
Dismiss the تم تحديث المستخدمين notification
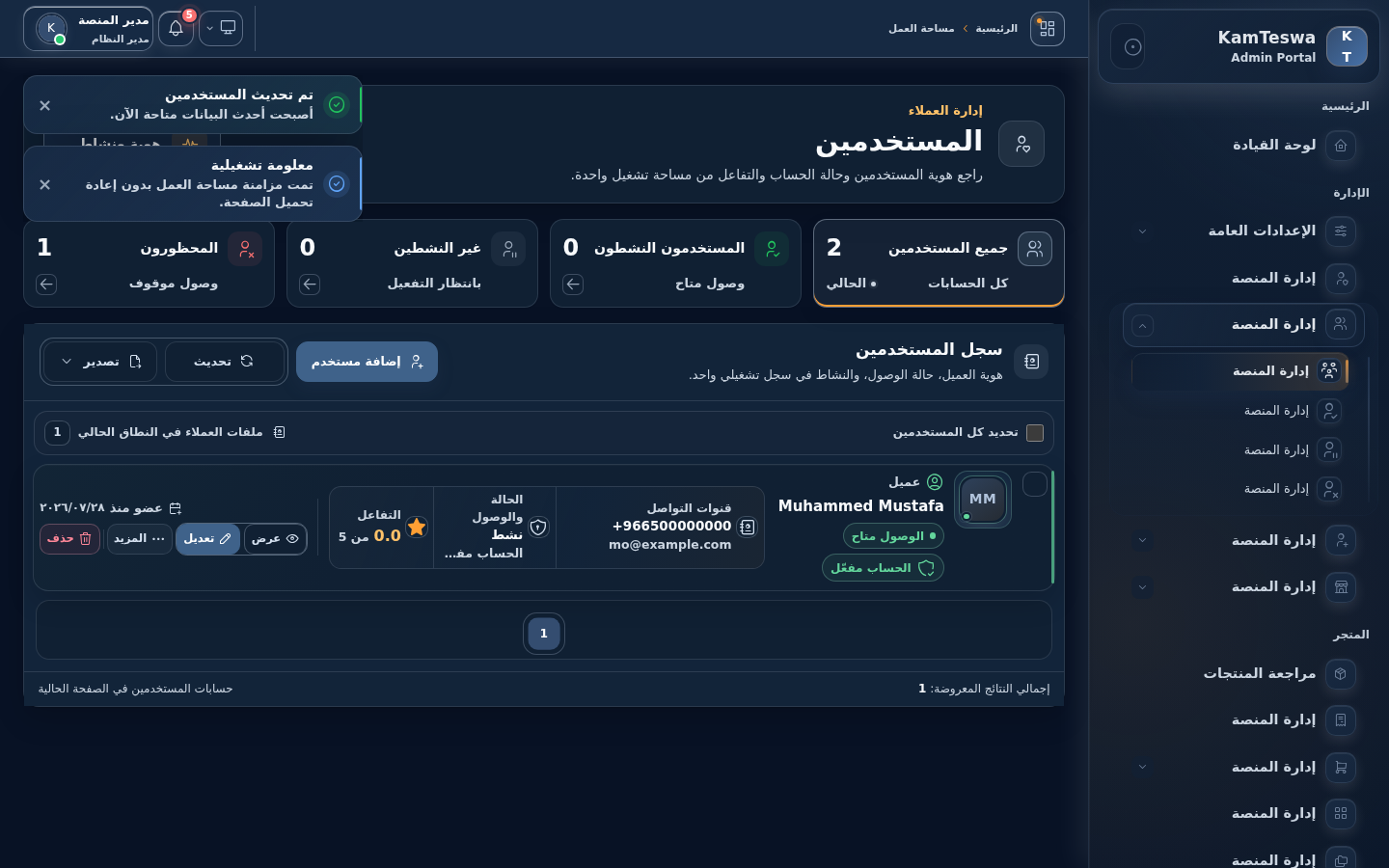click(x=44, y=106)
